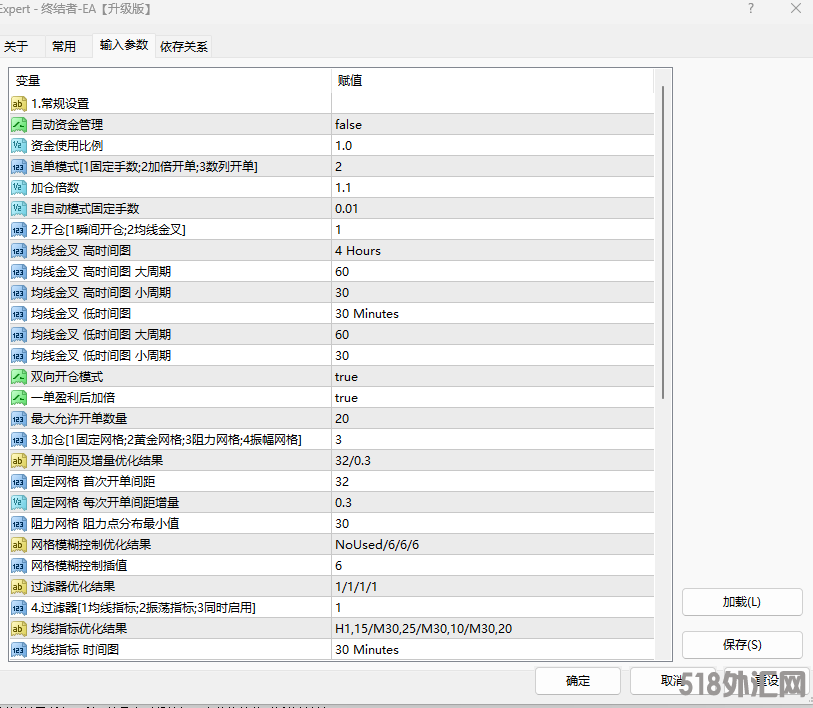Click the 确定 button
Image resolution: width=813 pixels, height=708 pixels.
(578, 681)
